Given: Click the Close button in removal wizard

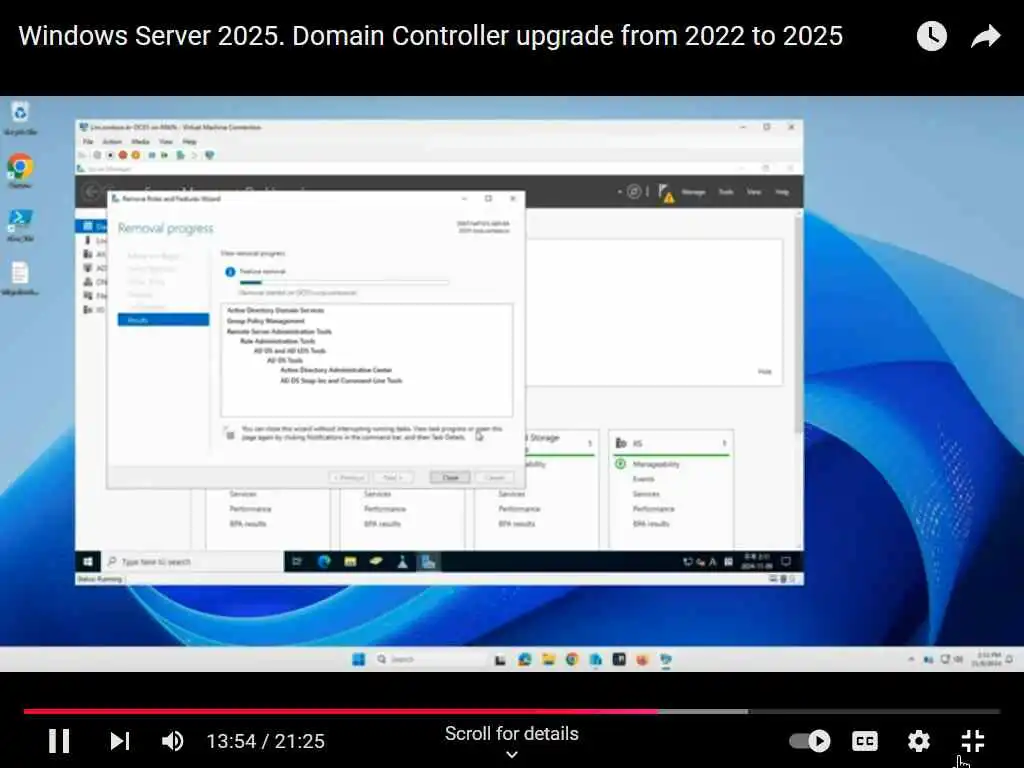Looking at the screenshot, I should point(450,478).
